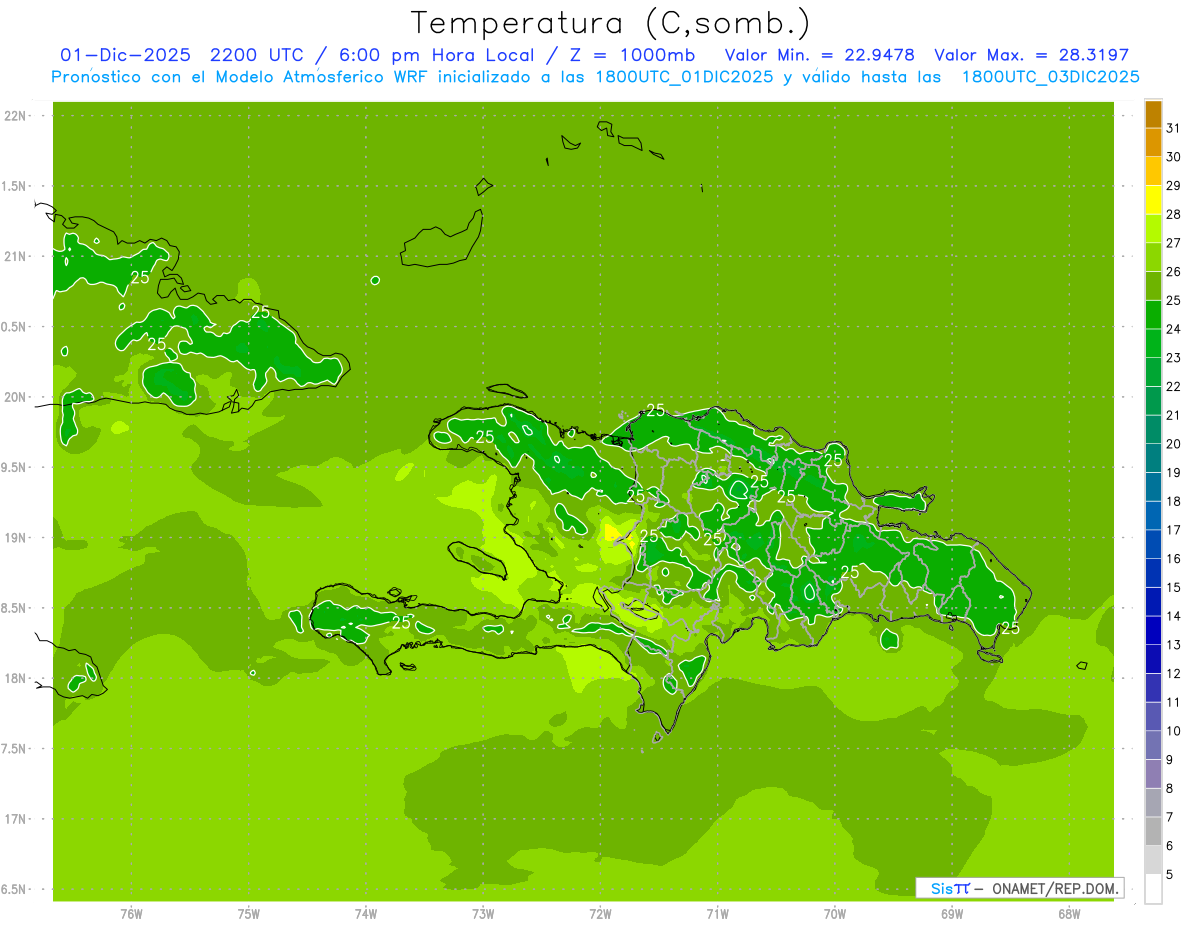Click 'Valor Max. = 28.3197' readout
Viewport: 1200px width, 927px height.
(1031, 55)
